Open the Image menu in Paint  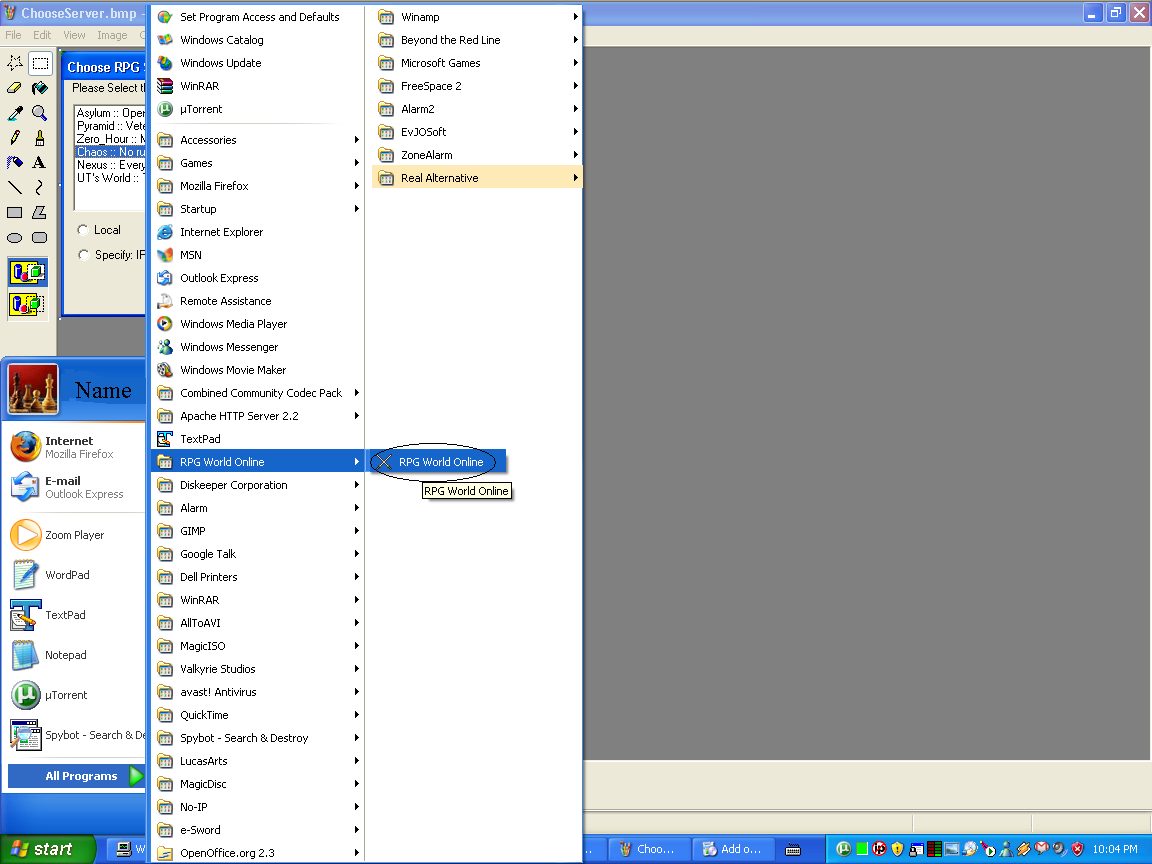112,35
